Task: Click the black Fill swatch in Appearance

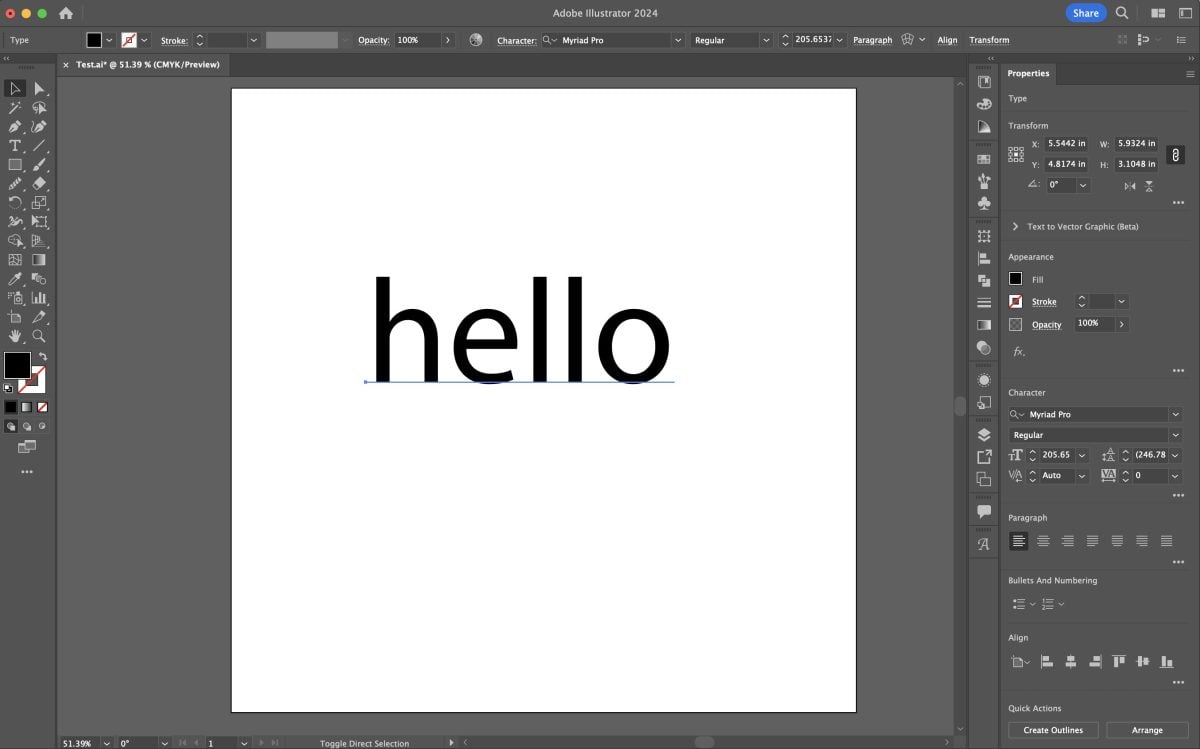Action: pyautogui.click(x=1016, y=279)
